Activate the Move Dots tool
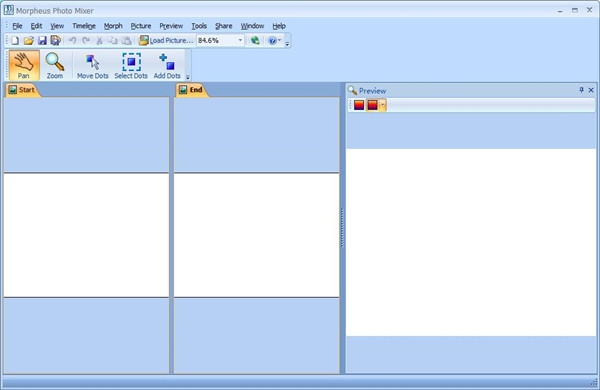 click(93, 65)
